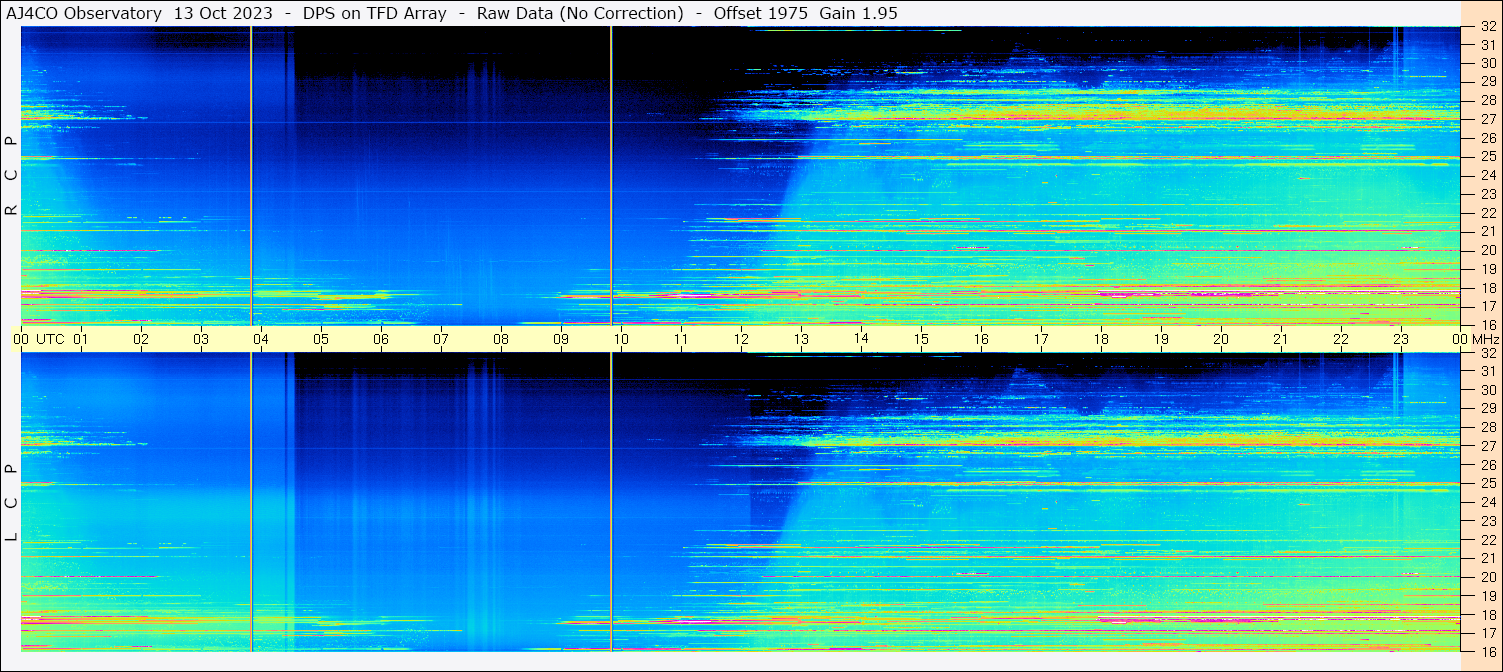Click the 28 MHz label on the lower LCP scale

tap(1487, 427)
